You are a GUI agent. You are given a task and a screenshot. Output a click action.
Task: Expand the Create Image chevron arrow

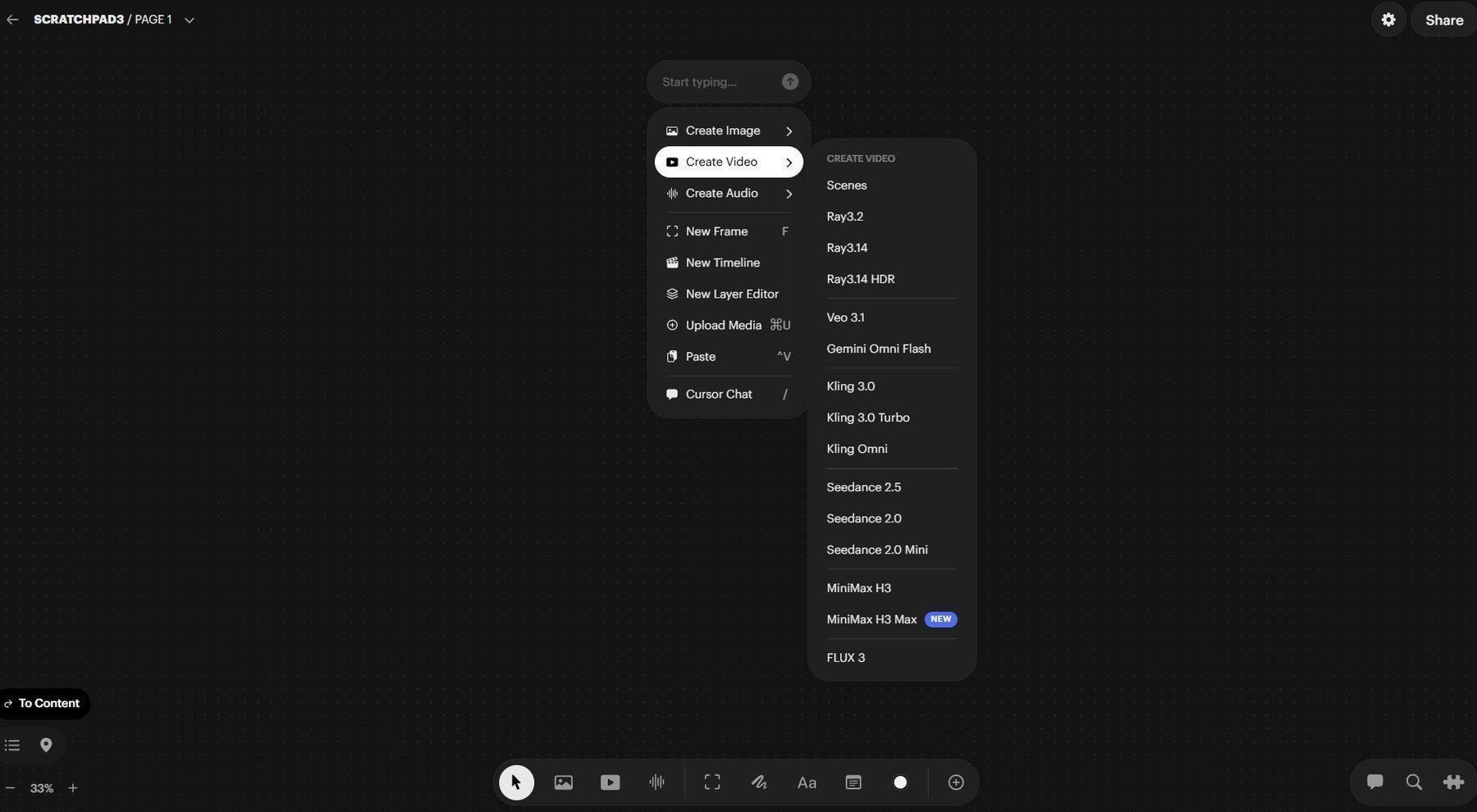coord(789,131)
